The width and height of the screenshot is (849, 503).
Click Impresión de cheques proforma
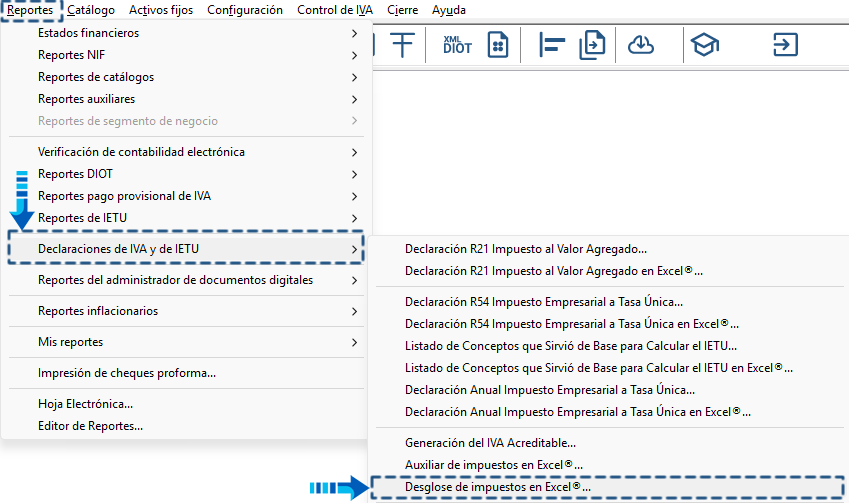point(126,373)
